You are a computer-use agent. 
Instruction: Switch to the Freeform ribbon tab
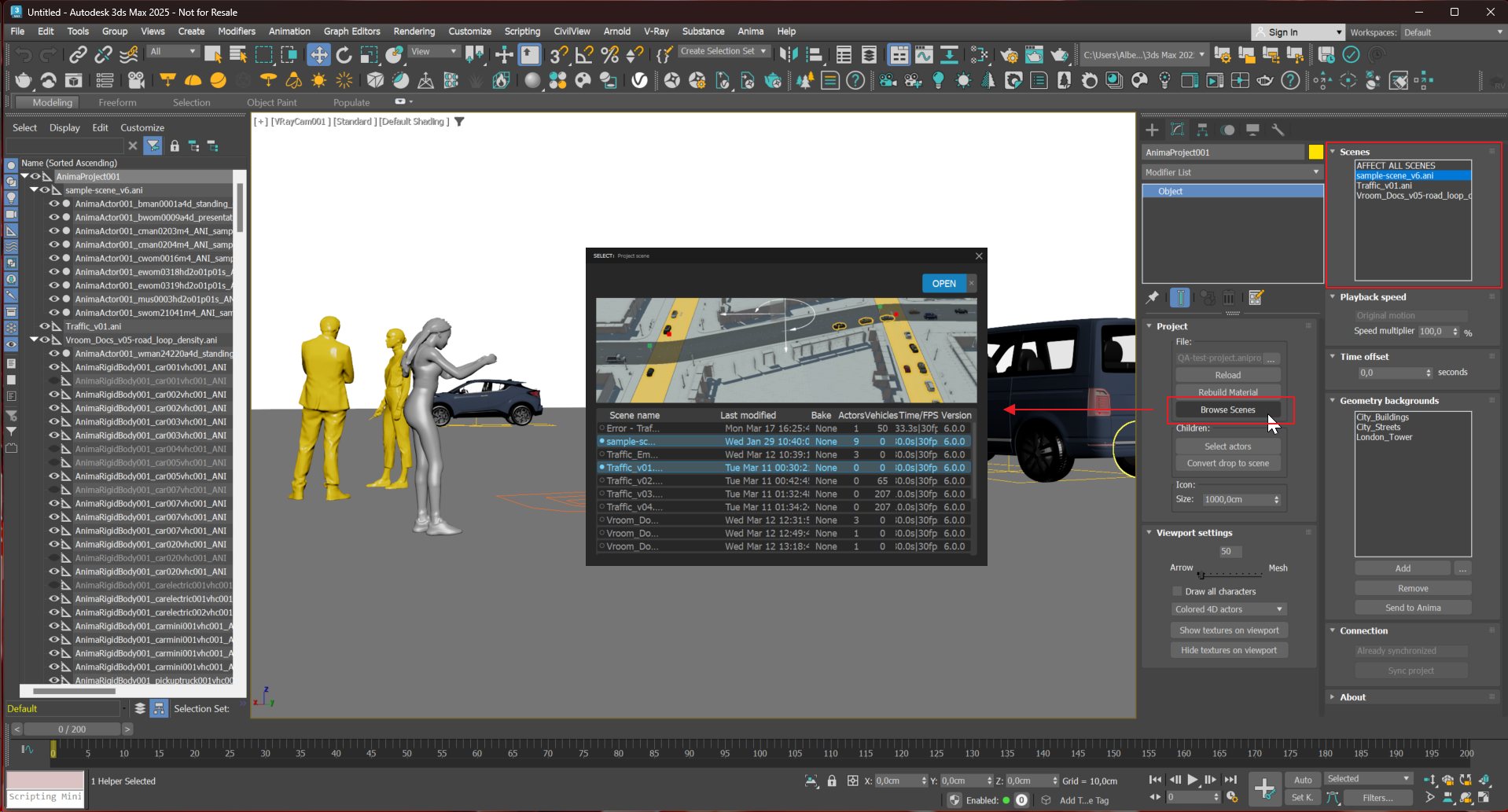click(117, 103)
